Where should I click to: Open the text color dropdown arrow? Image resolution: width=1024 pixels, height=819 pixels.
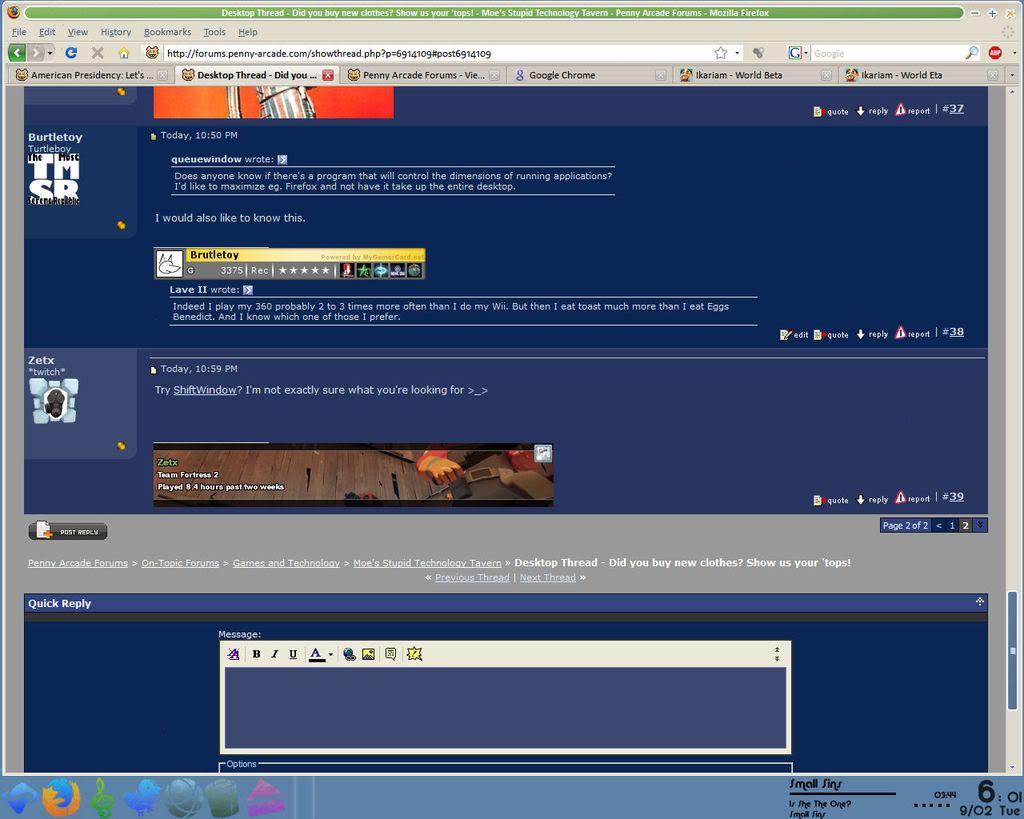pyautogui.click(x=330, y=655)
